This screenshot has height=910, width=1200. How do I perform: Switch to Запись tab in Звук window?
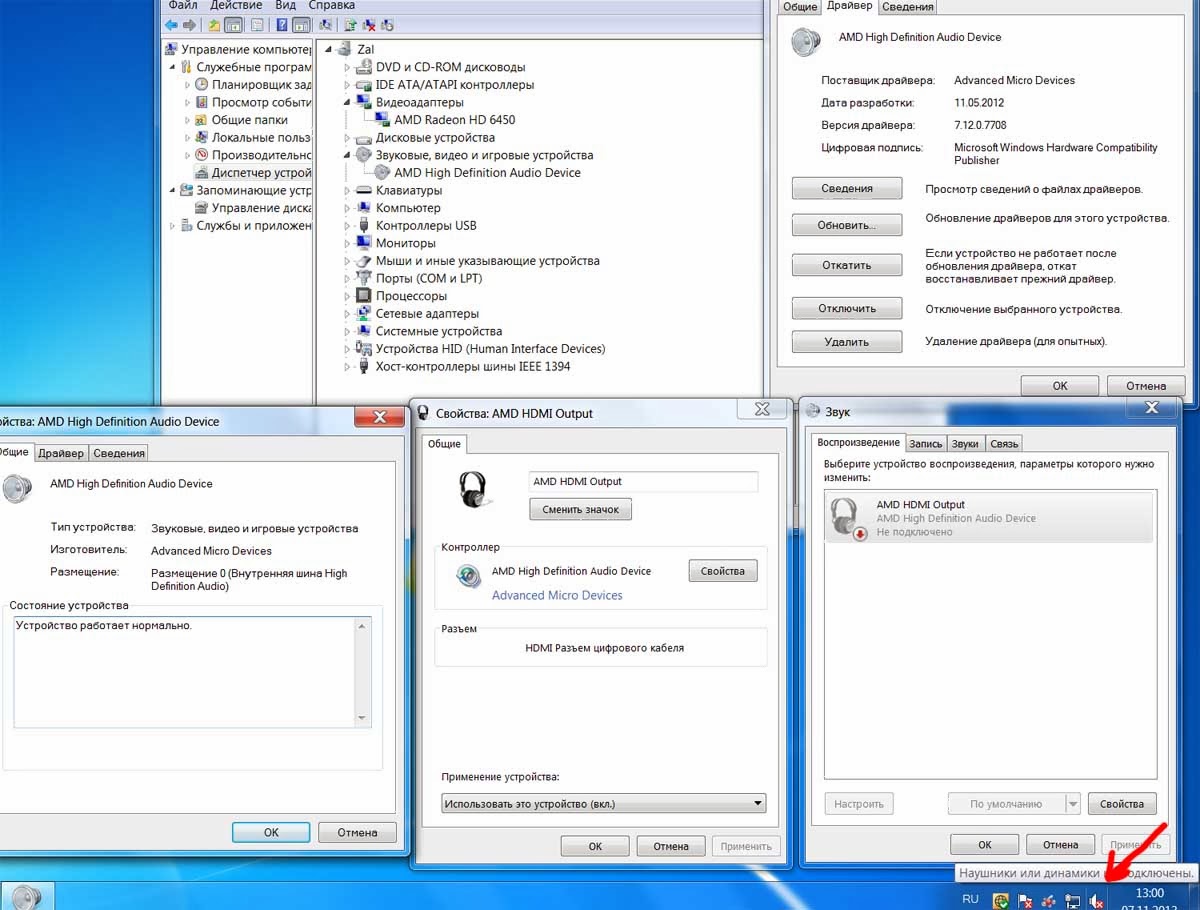[926, 444]
